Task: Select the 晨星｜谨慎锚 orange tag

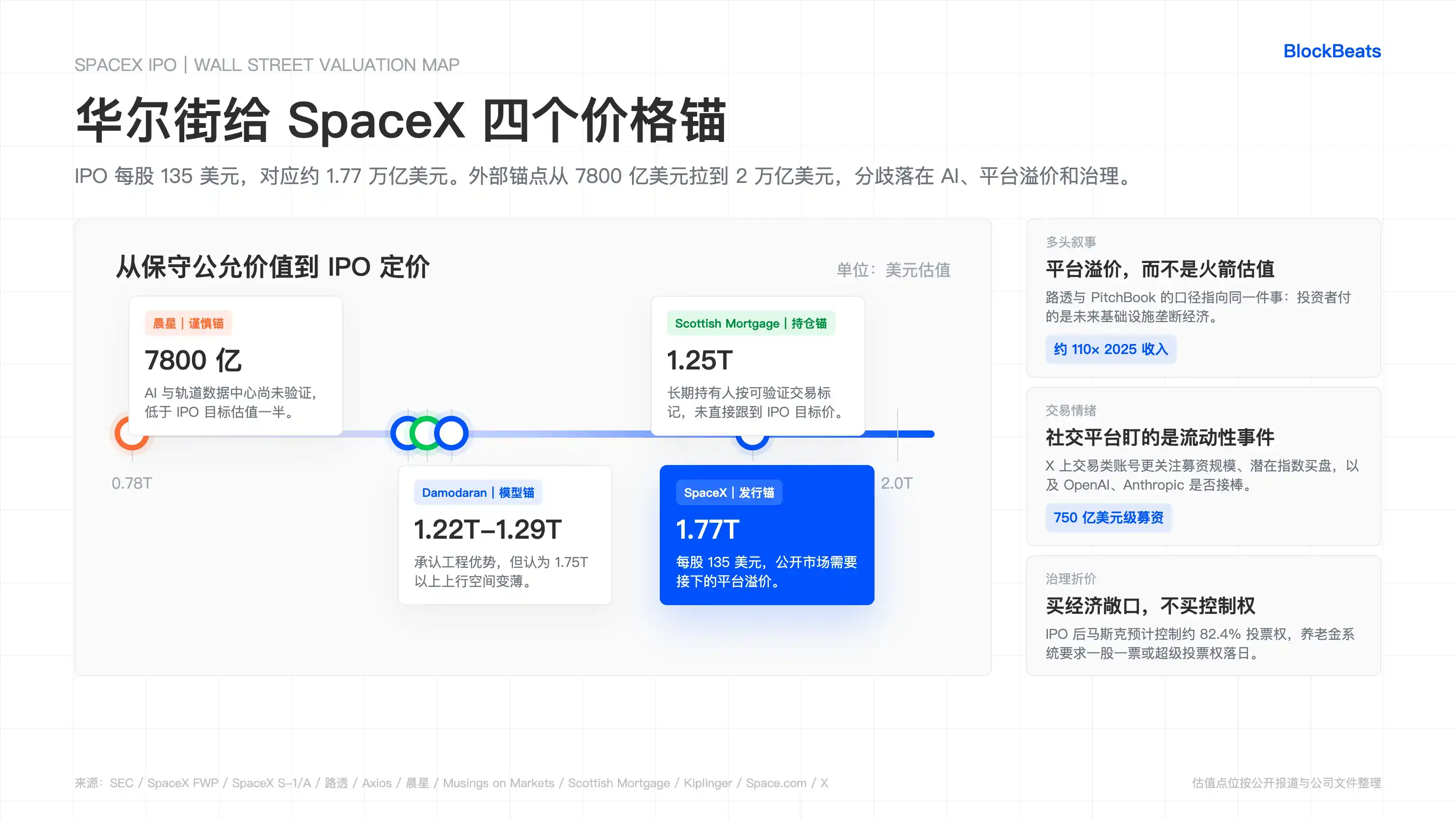Action: [188, 324]
